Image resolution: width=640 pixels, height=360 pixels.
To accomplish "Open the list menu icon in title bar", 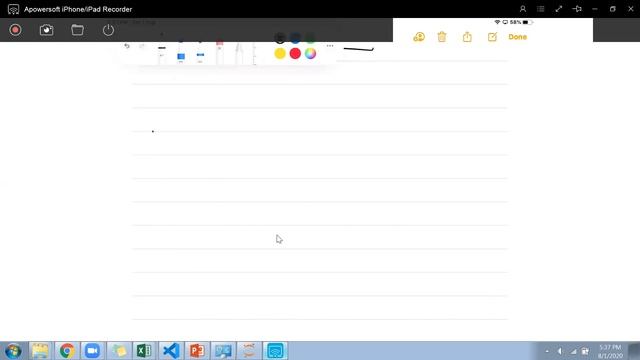I will 541,9.
